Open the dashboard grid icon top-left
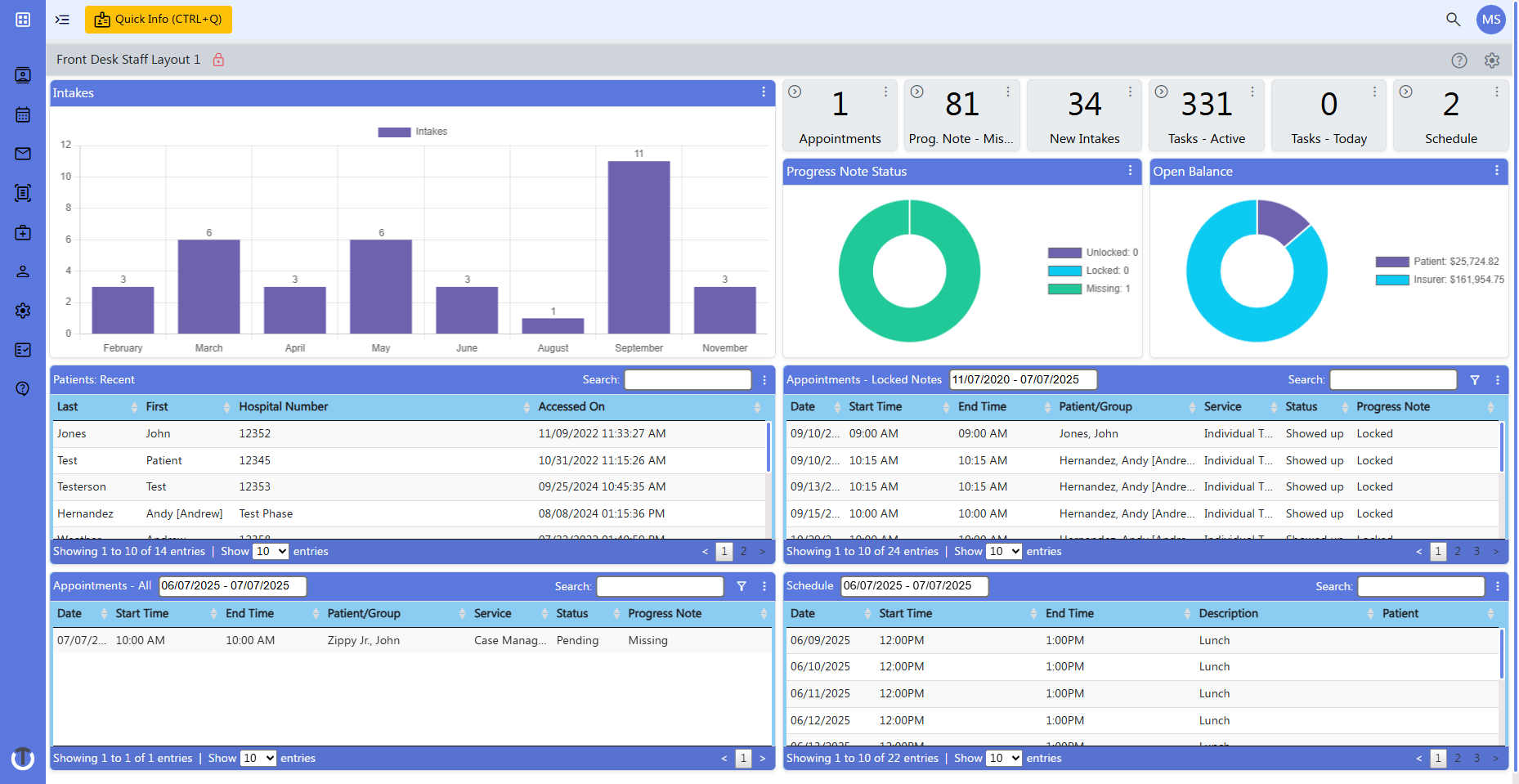The height and width of the screenshot is (784, 1519). point(22,19)
